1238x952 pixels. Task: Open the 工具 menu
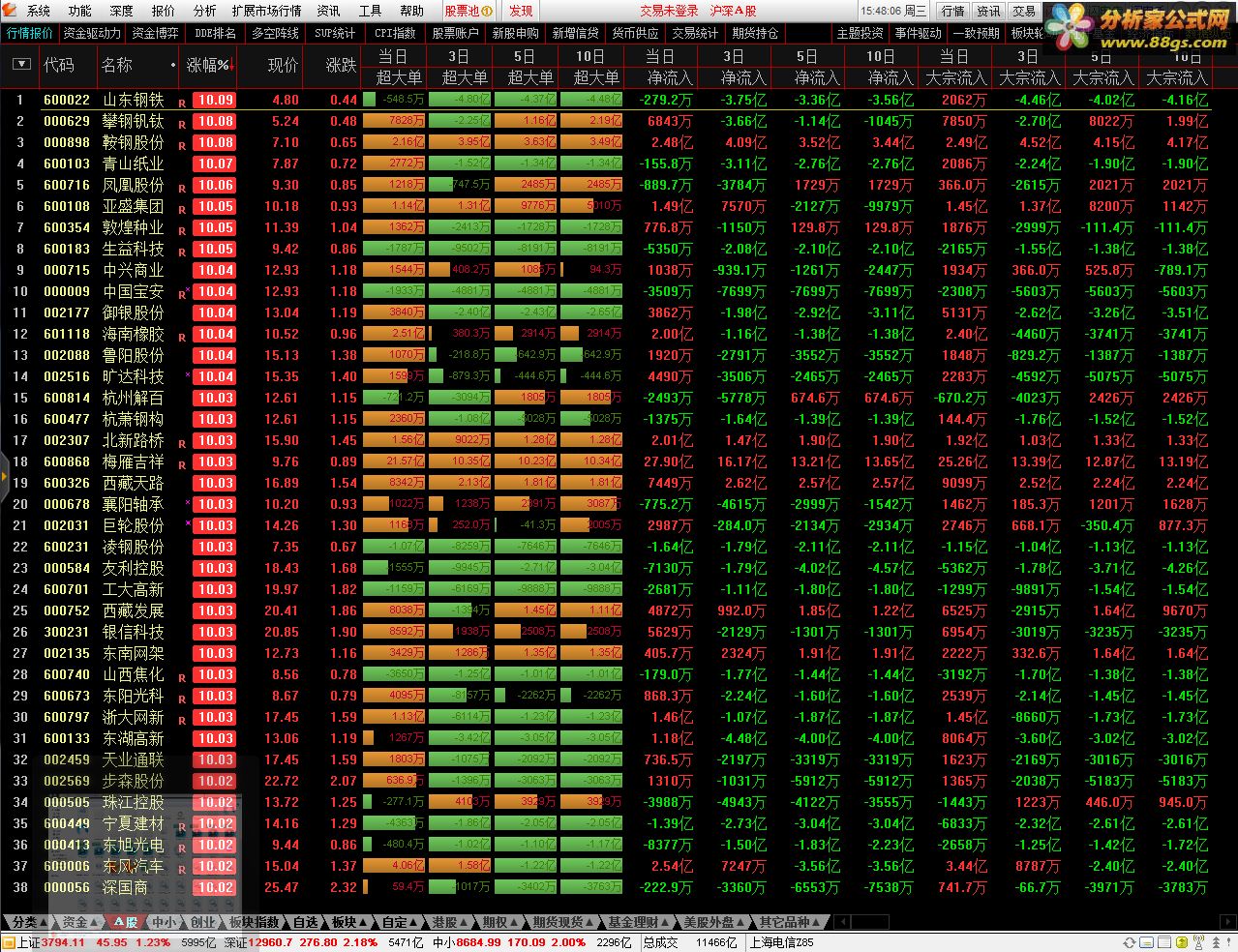coord(371,12)
